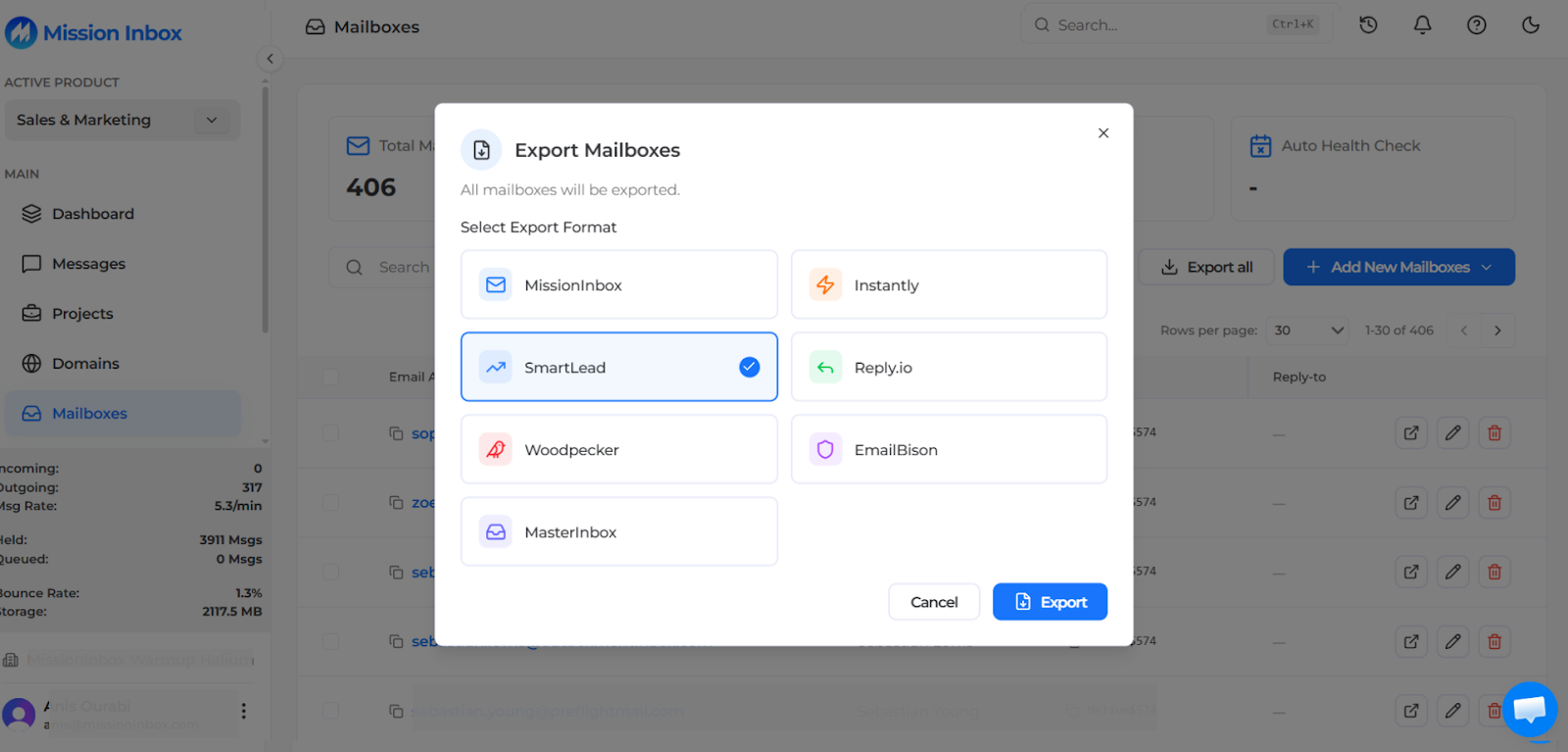
Task: Open fifth row external link icon
Action: click(x=1411, y=711)
